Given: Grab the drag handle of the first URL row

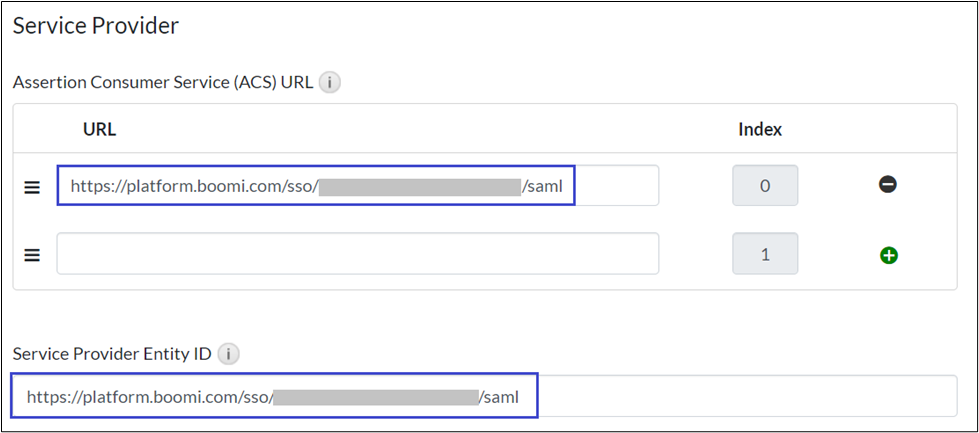Looking at the screenshot, I should pos(32,186).
